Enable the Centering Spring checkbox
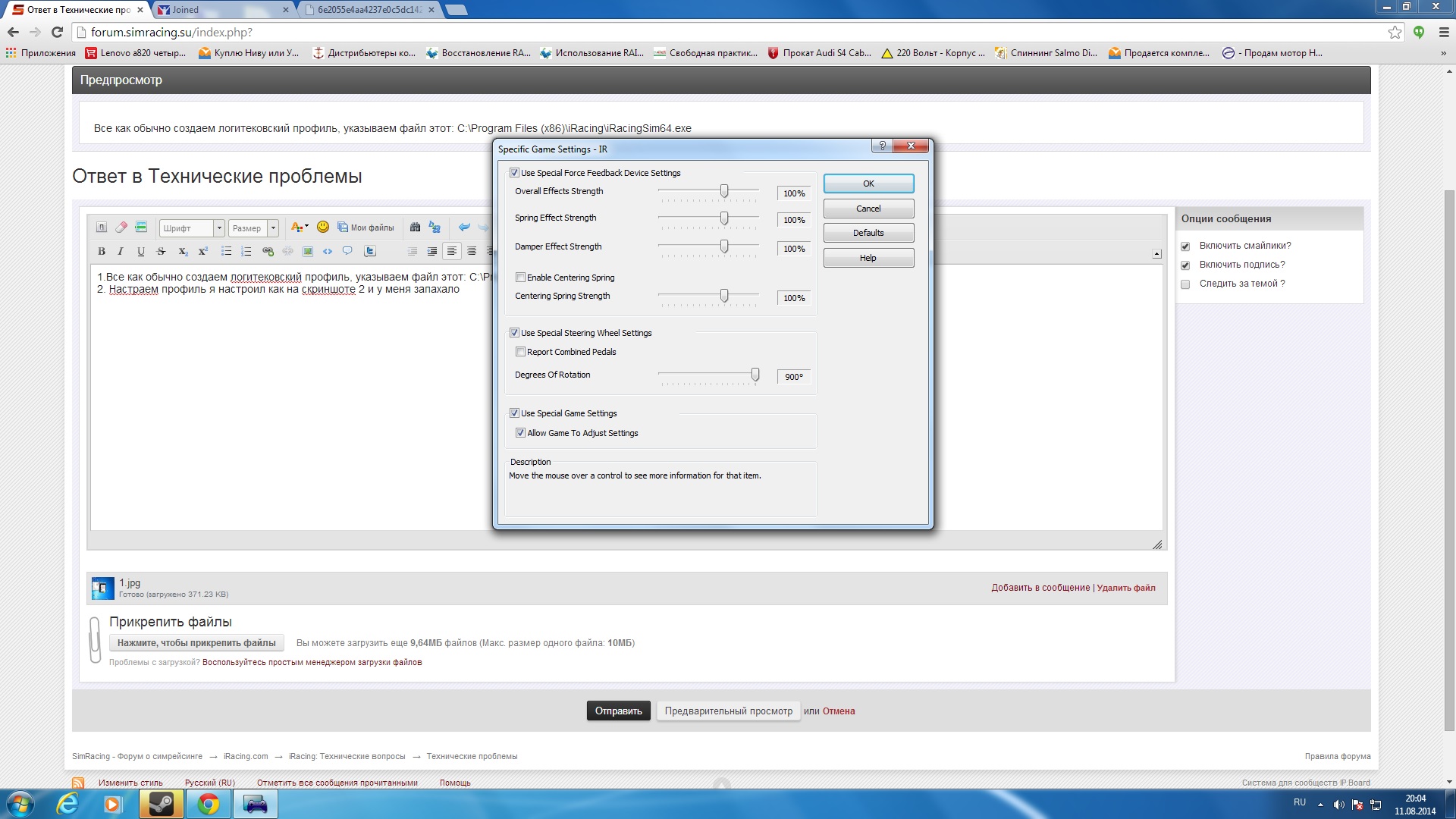Image resolution: width=1456 pixels, height=819 pixels. [520, 278]
